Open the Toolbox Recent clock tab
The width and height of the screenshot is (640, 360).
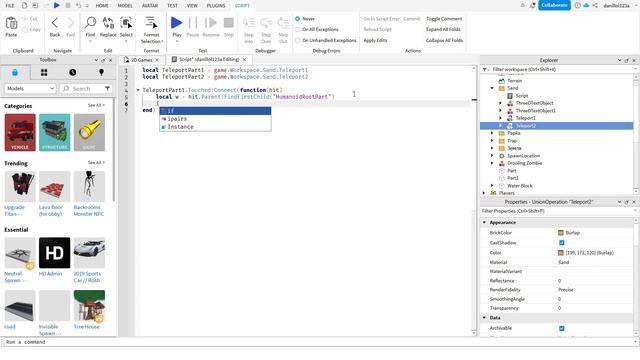point(73,72)
